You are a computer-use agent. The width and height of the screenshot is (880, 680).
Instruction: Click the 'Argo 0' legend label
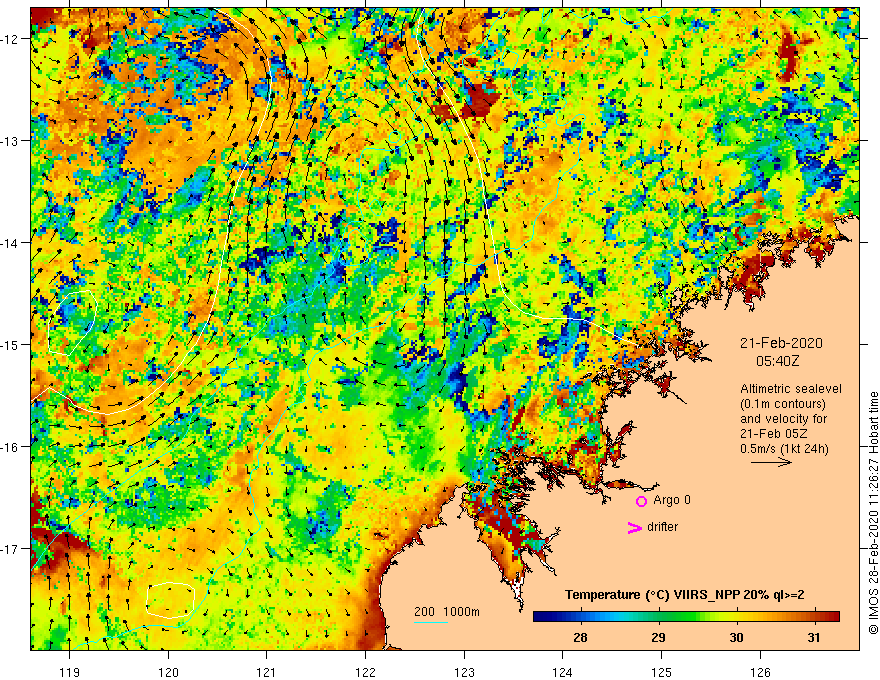[672, 500]
